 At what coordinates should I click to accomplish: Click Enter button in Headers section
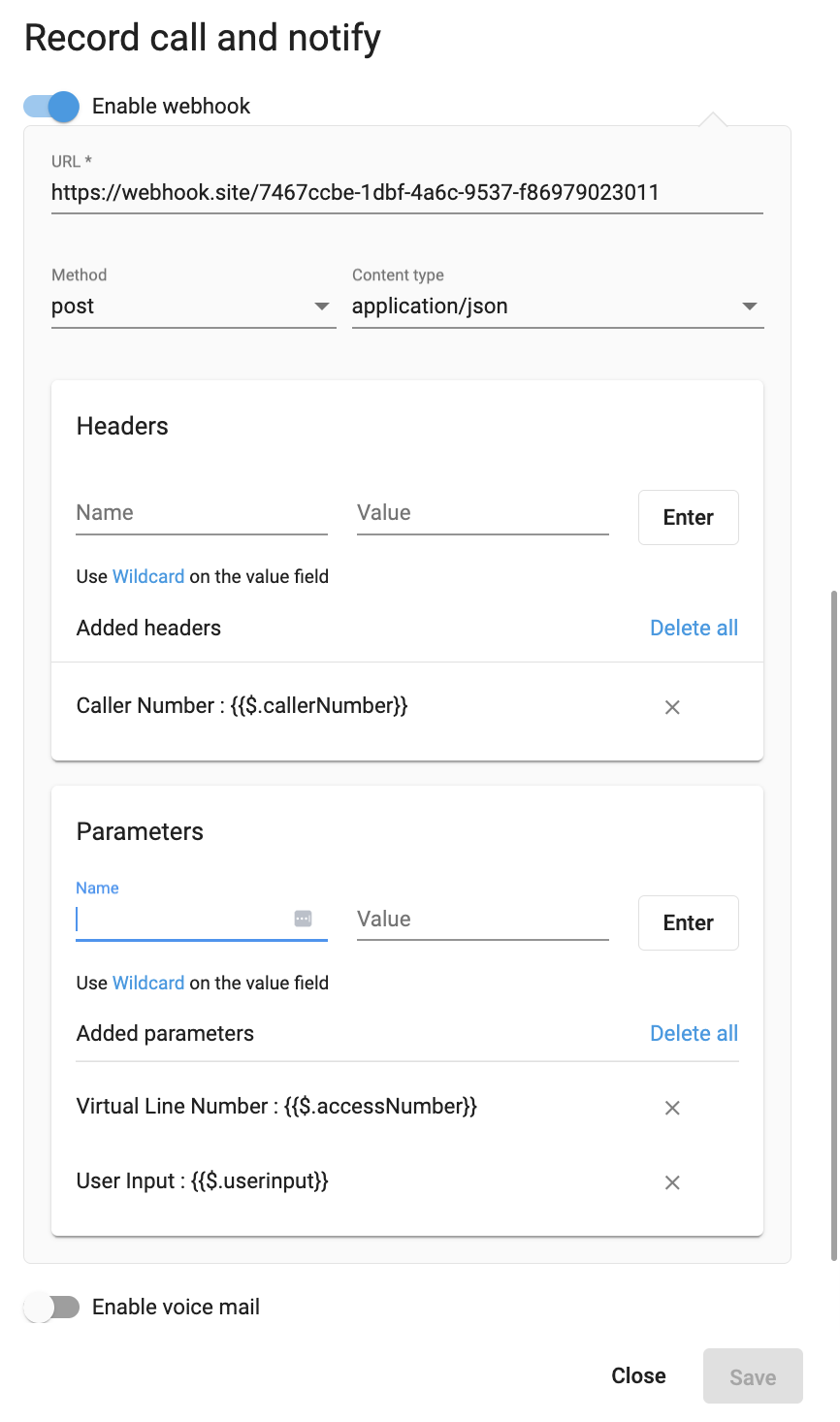click(689, 517)
